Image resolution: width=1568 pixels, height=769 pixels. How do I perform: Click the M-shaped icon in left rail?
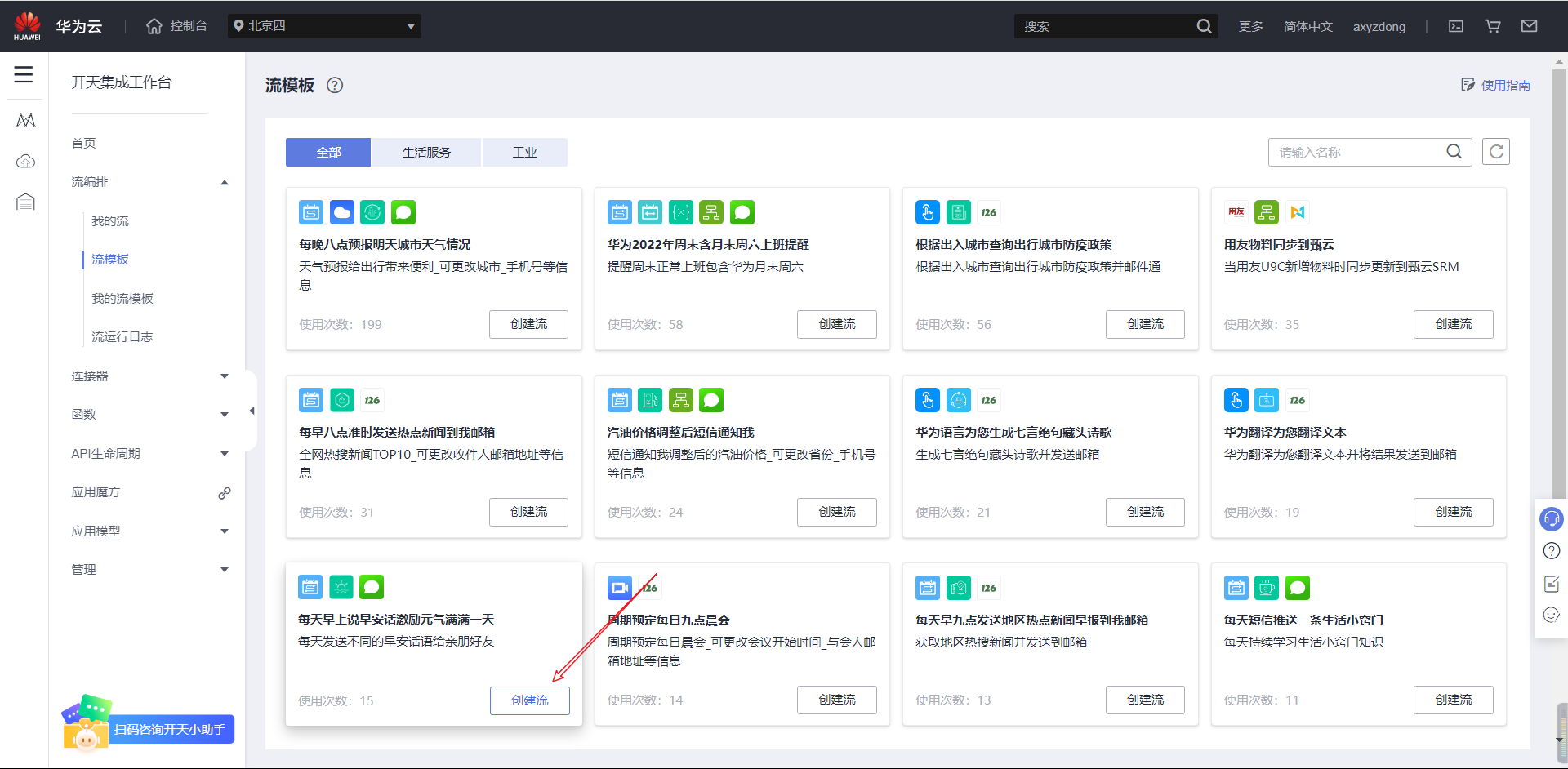pos(26,121)
